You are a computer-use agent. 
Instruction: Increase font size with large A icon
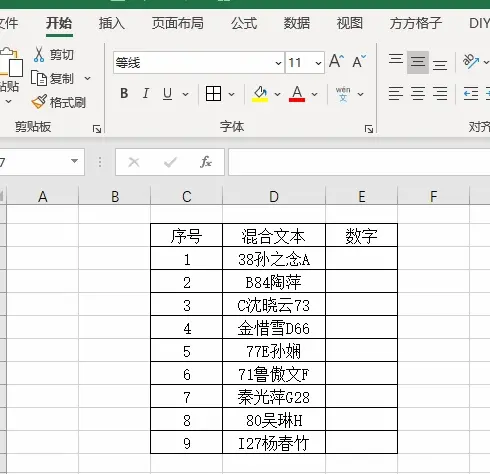coord(336,61)
